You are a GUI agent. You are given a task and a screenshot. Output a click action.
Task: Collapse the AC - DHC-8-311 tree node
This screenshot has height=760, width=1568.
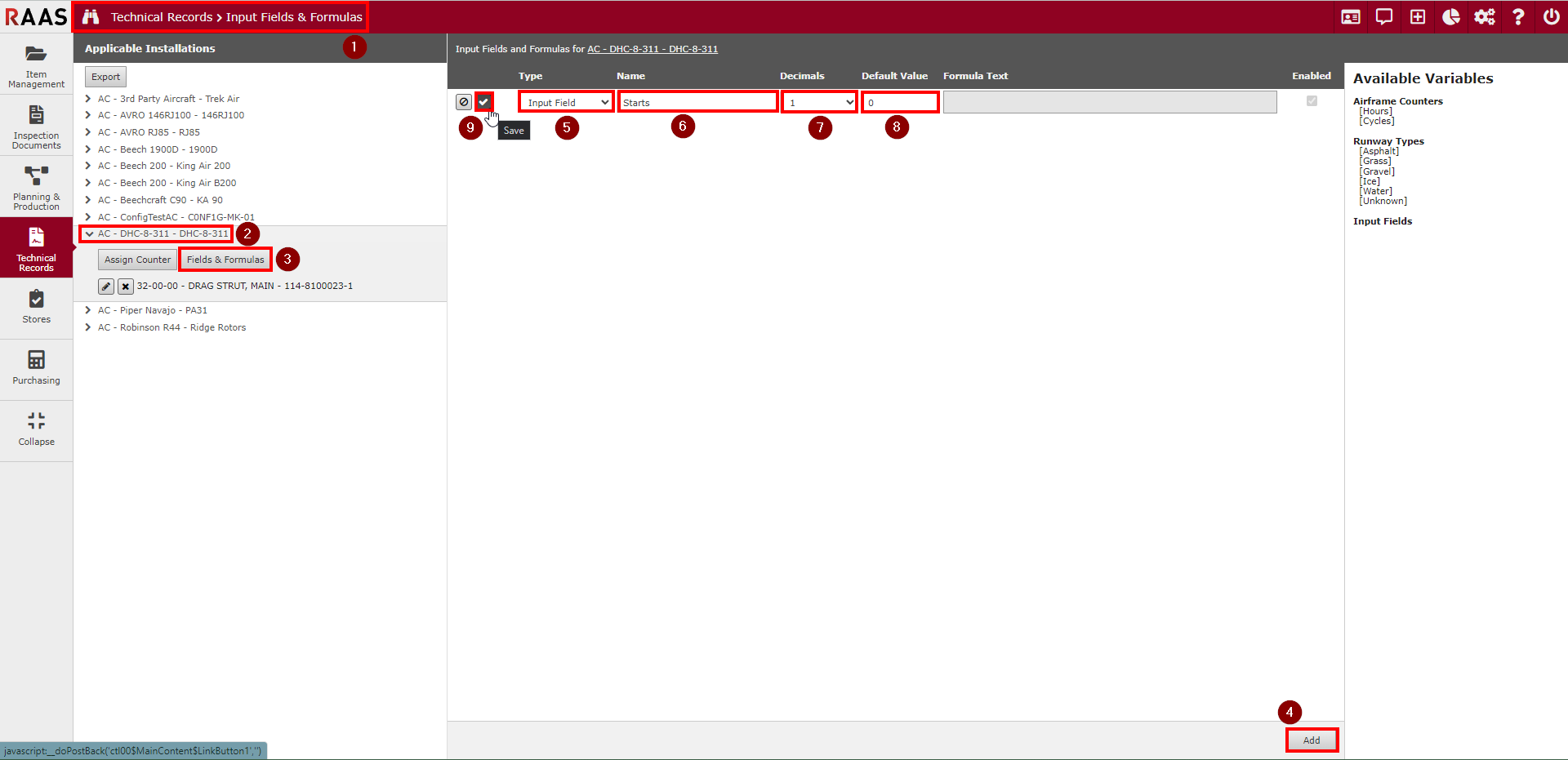[x=89, y=234]
